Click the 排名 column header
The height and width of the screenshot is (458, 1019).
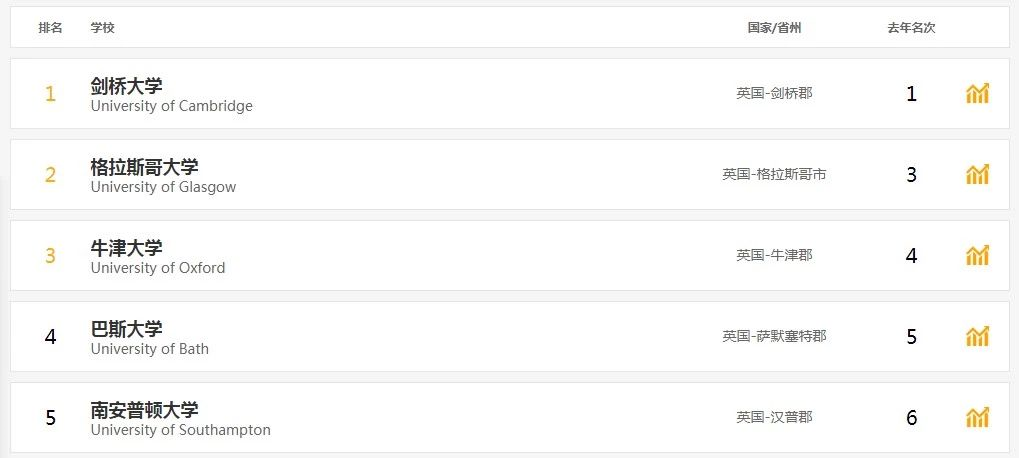[x=50, y=28]
